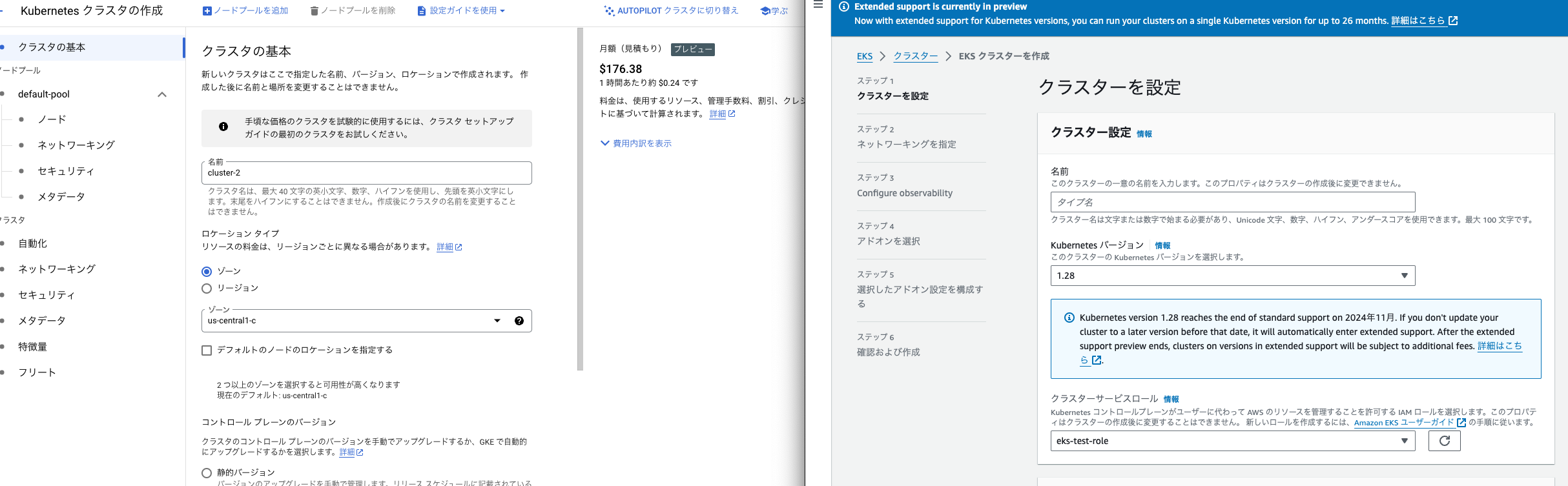This screenshot has height=486, width=1568.
Task: Click the EKS cluster name タイプ名 field
Action: (x=1233, y=202)
